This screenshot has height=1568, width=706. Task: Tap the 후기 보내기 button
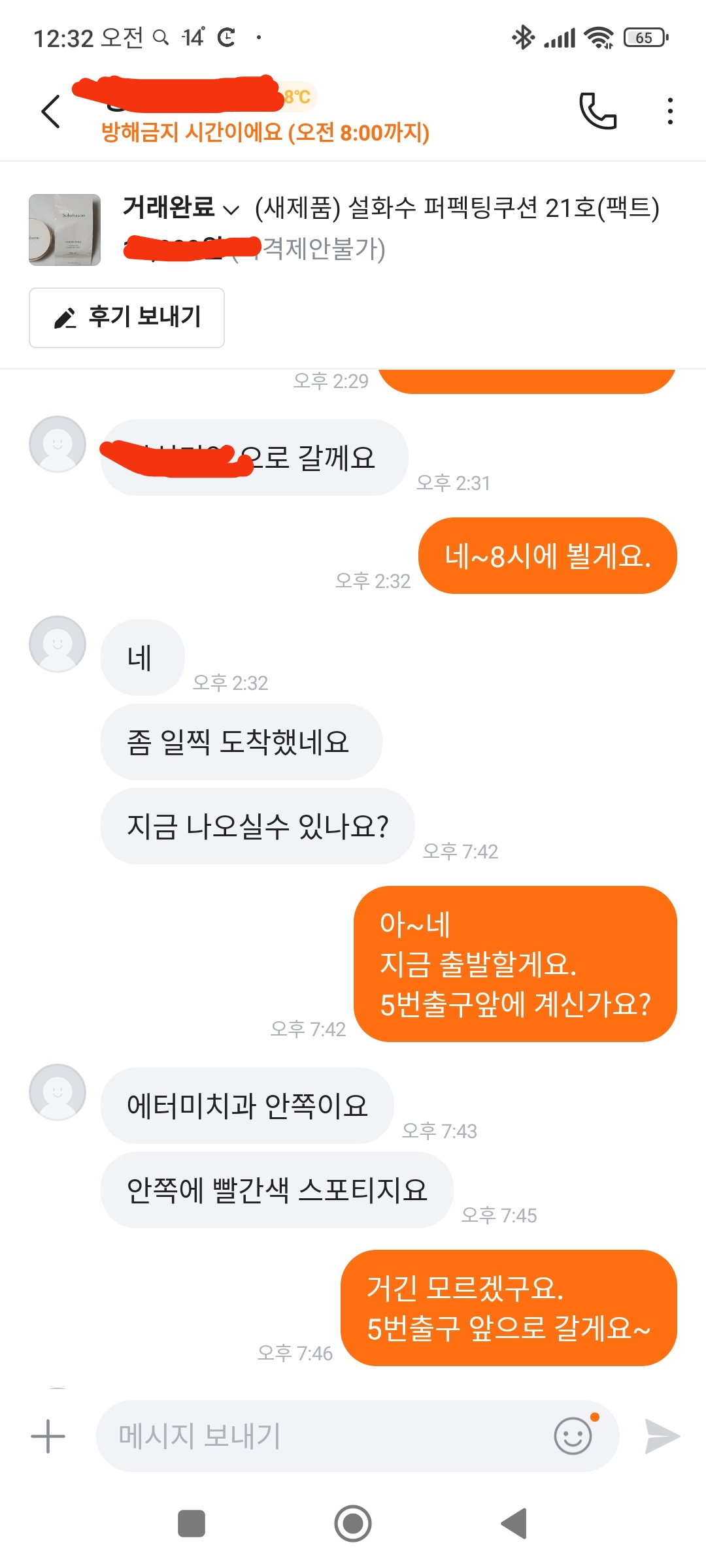point(127,318)
